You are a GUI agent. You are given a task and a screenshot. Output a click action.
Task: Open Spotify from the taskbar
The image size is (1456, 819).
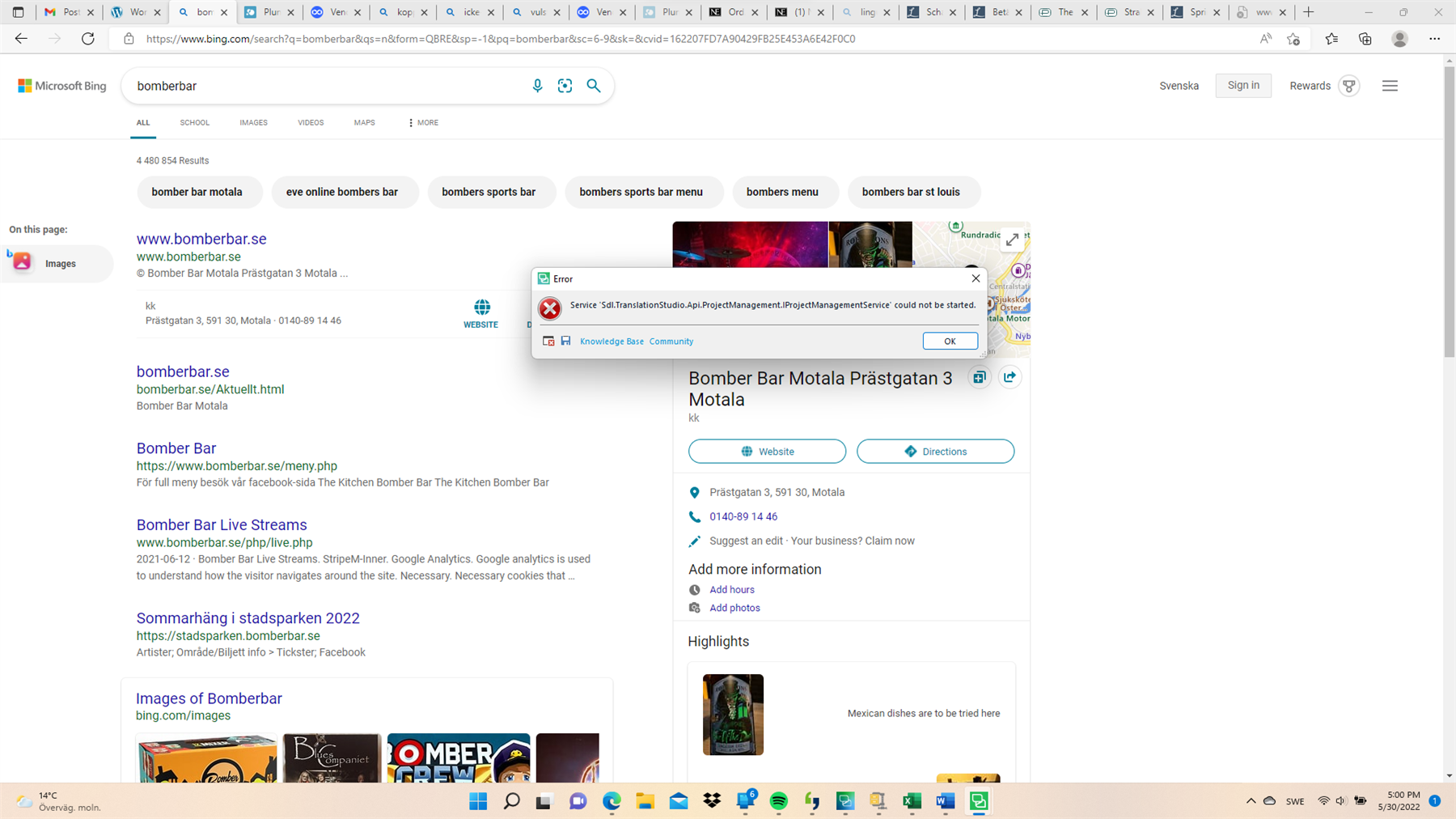(779, 801)
